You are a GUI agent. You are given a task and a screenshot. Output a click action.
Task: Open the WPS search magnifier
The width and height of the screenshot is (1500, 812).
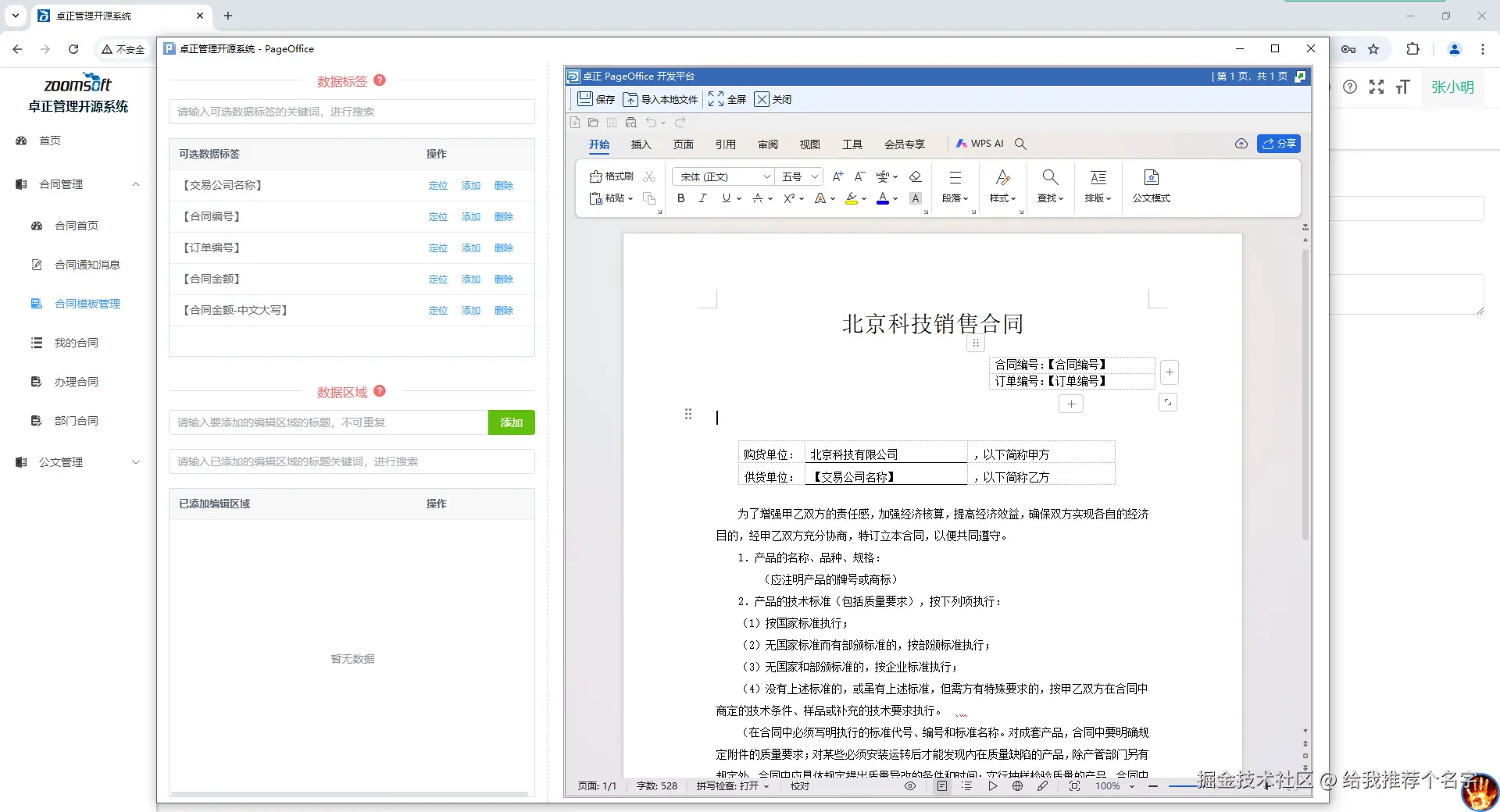1020,144
